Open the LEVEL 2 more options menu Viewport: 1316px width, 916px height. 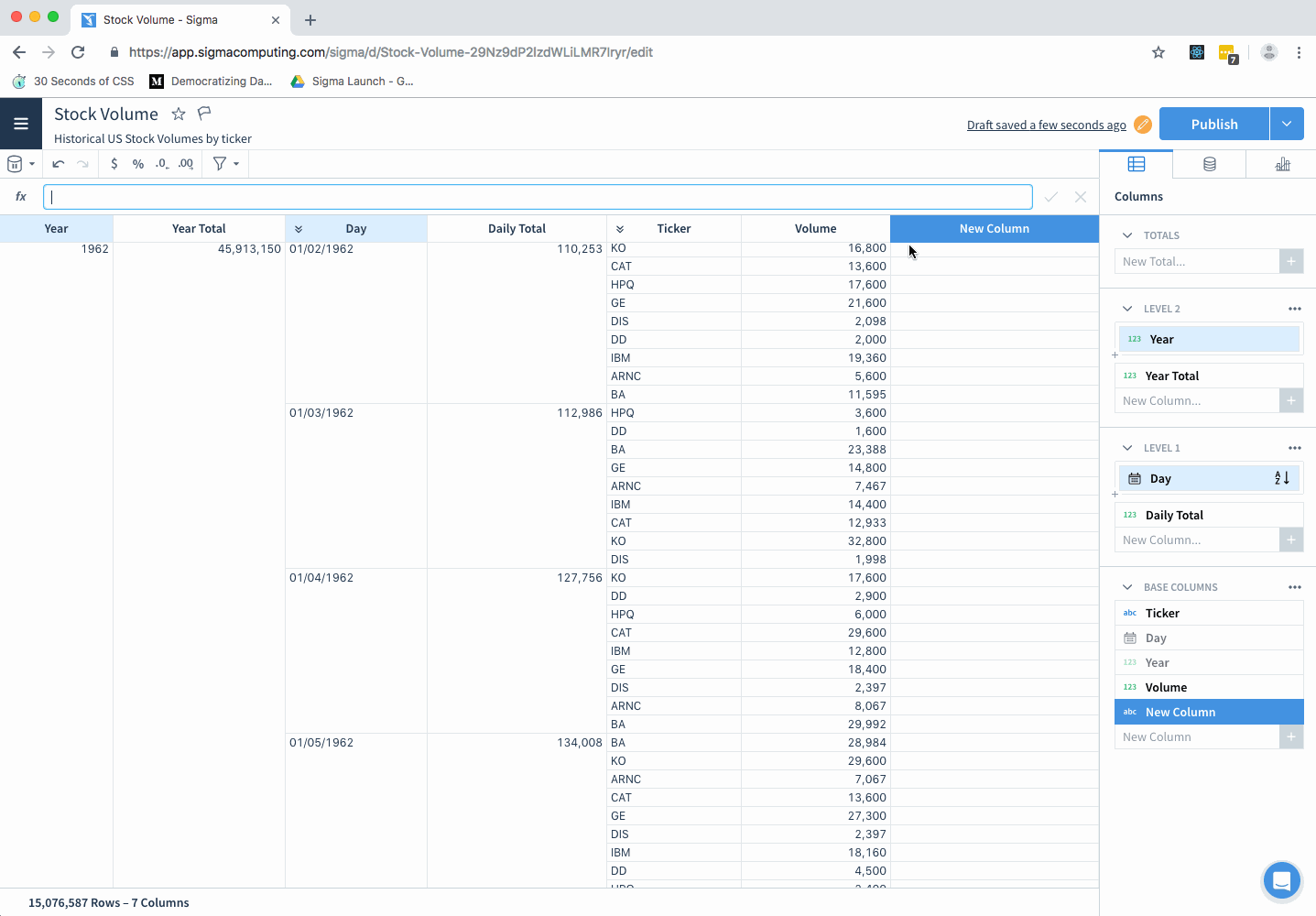pos(1295,309)
